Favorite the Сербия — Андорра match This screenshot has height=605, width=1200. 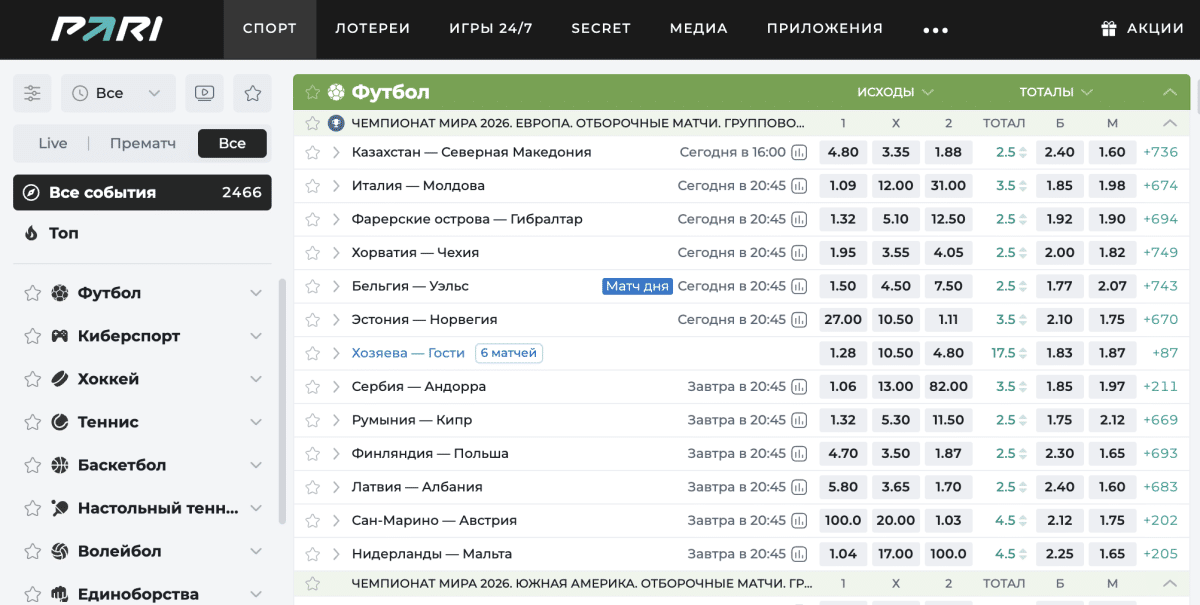click(x=312, y=387)
